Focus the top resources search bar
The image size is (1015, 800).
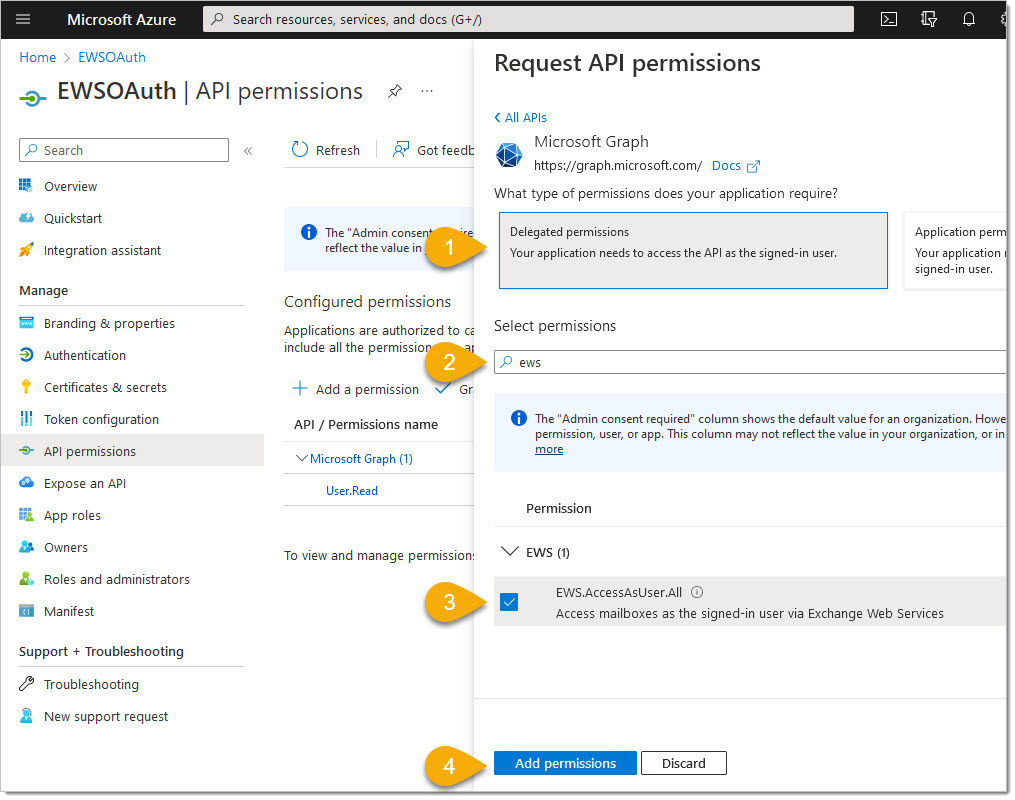530,19
